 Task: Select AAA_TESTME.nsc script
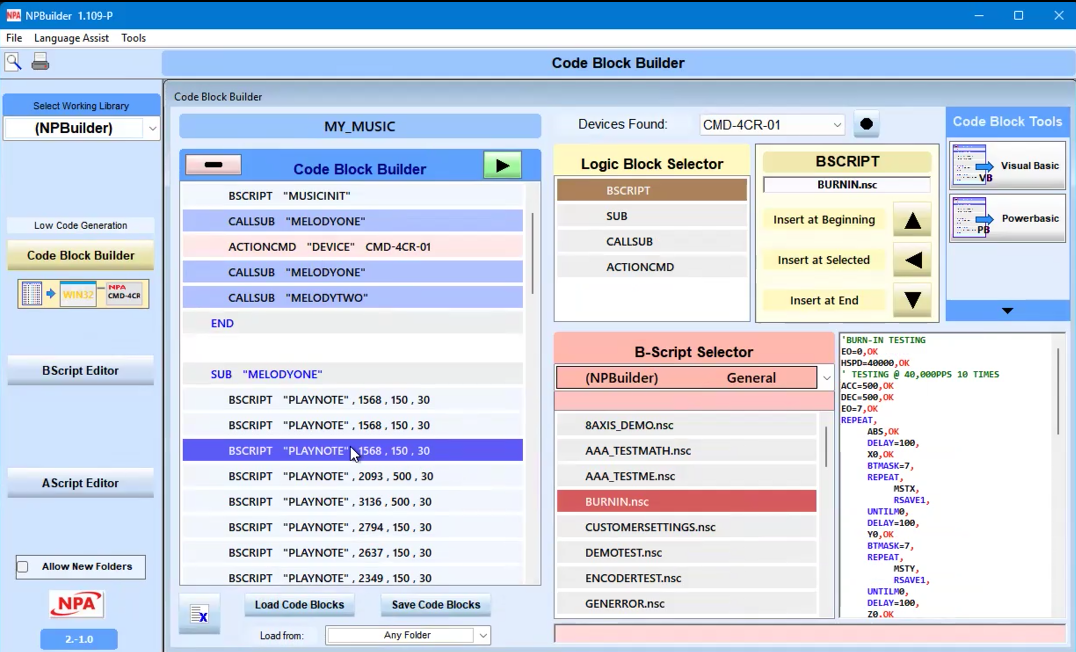click(x=686, y=476)
